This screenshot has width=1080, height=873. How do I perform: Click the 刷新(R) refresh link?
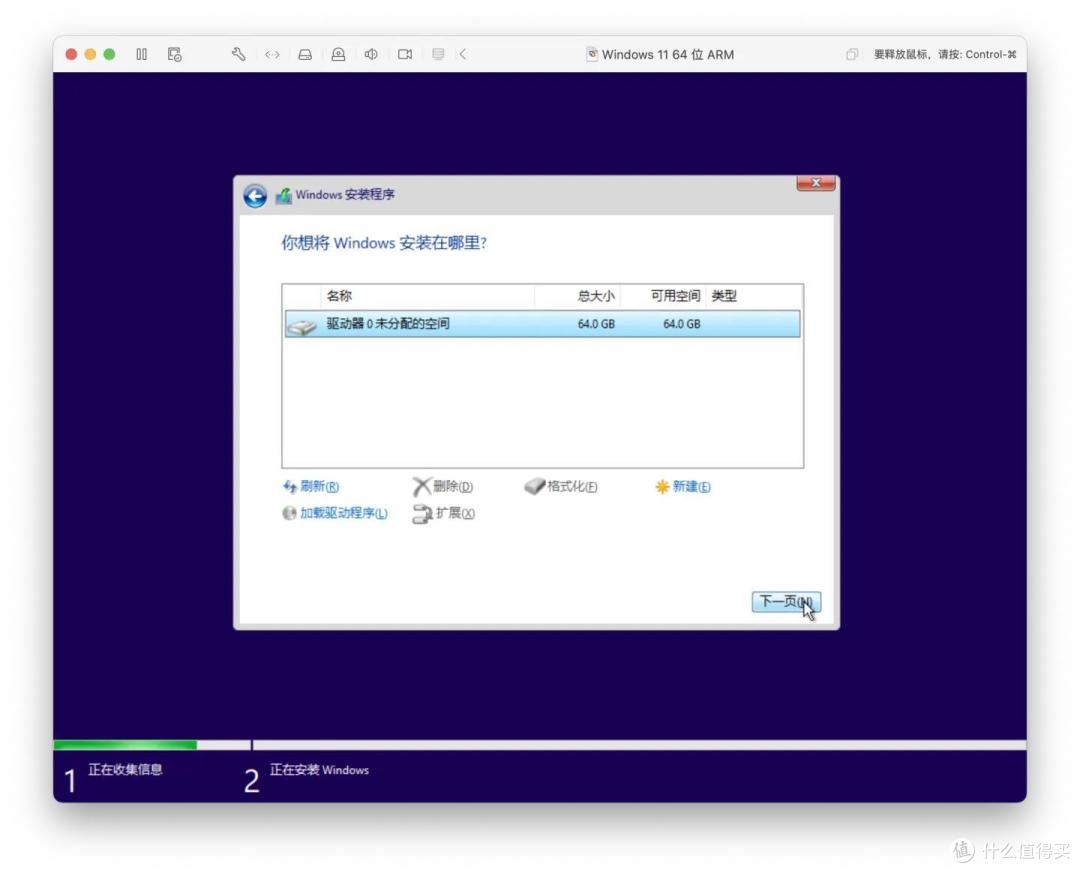pos(311,486)
